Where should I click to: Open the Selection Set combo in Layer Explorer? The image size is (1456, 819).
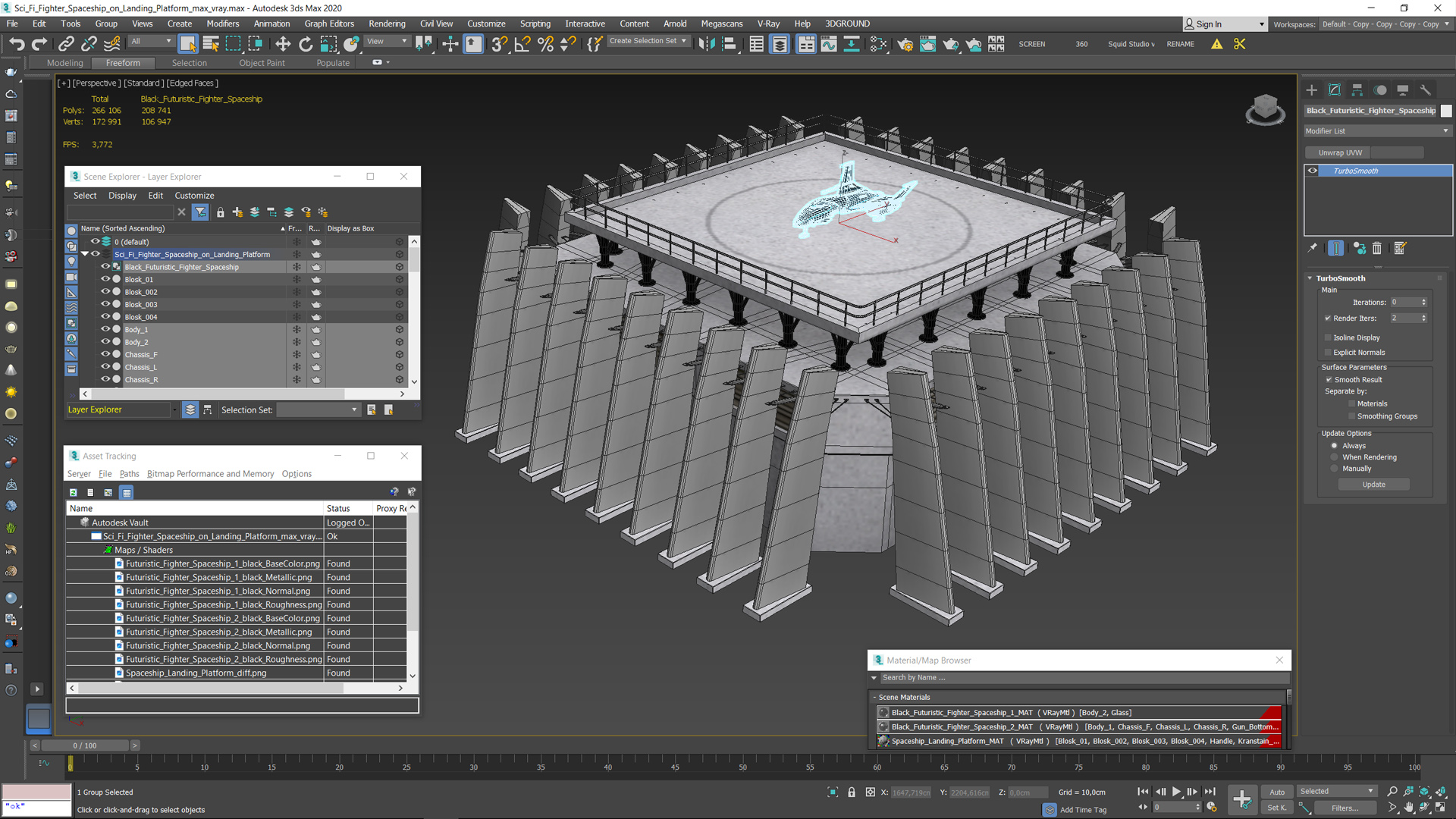click(318, 409)
